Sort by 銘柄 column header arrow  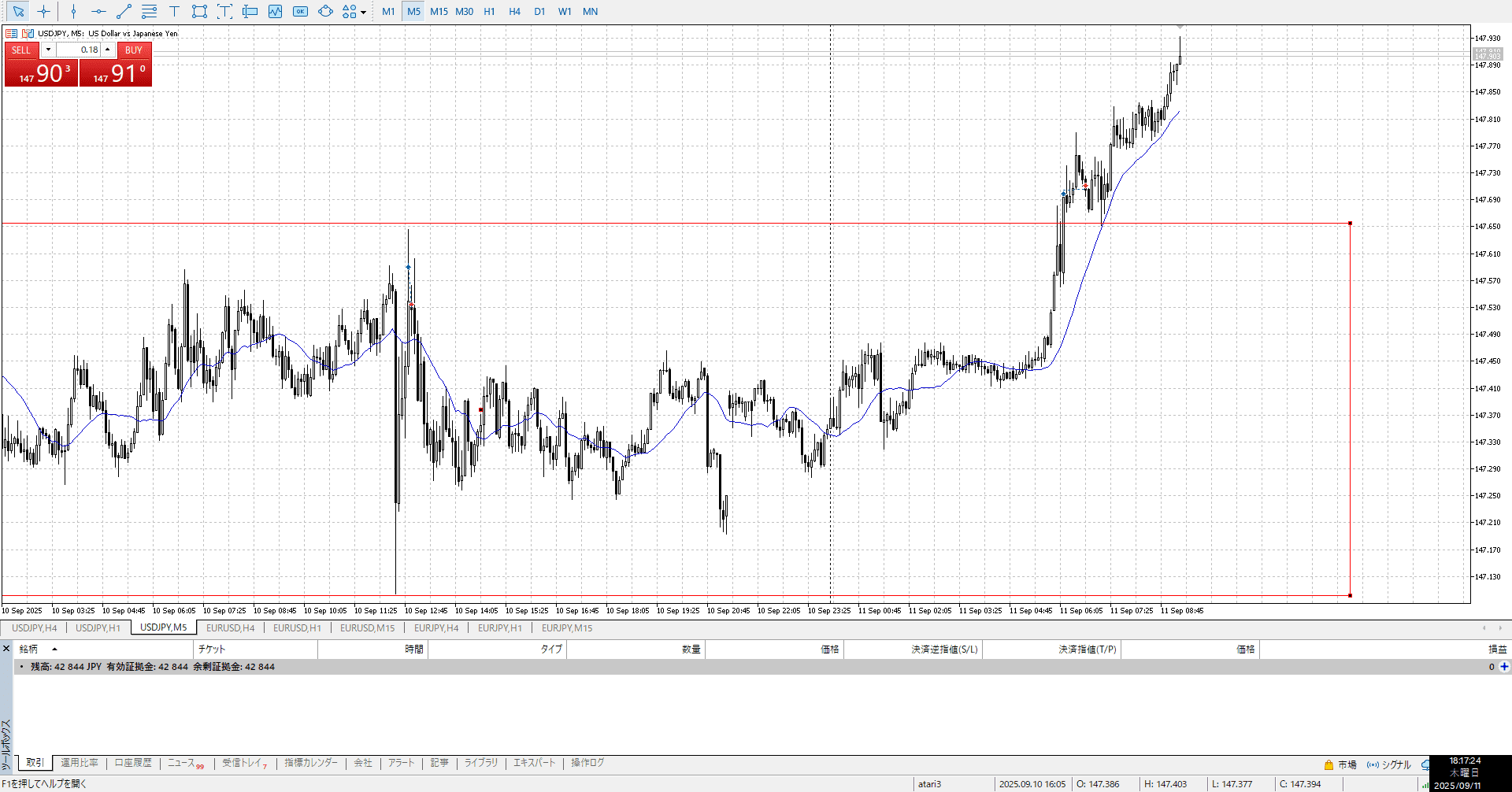click(54, 650)
